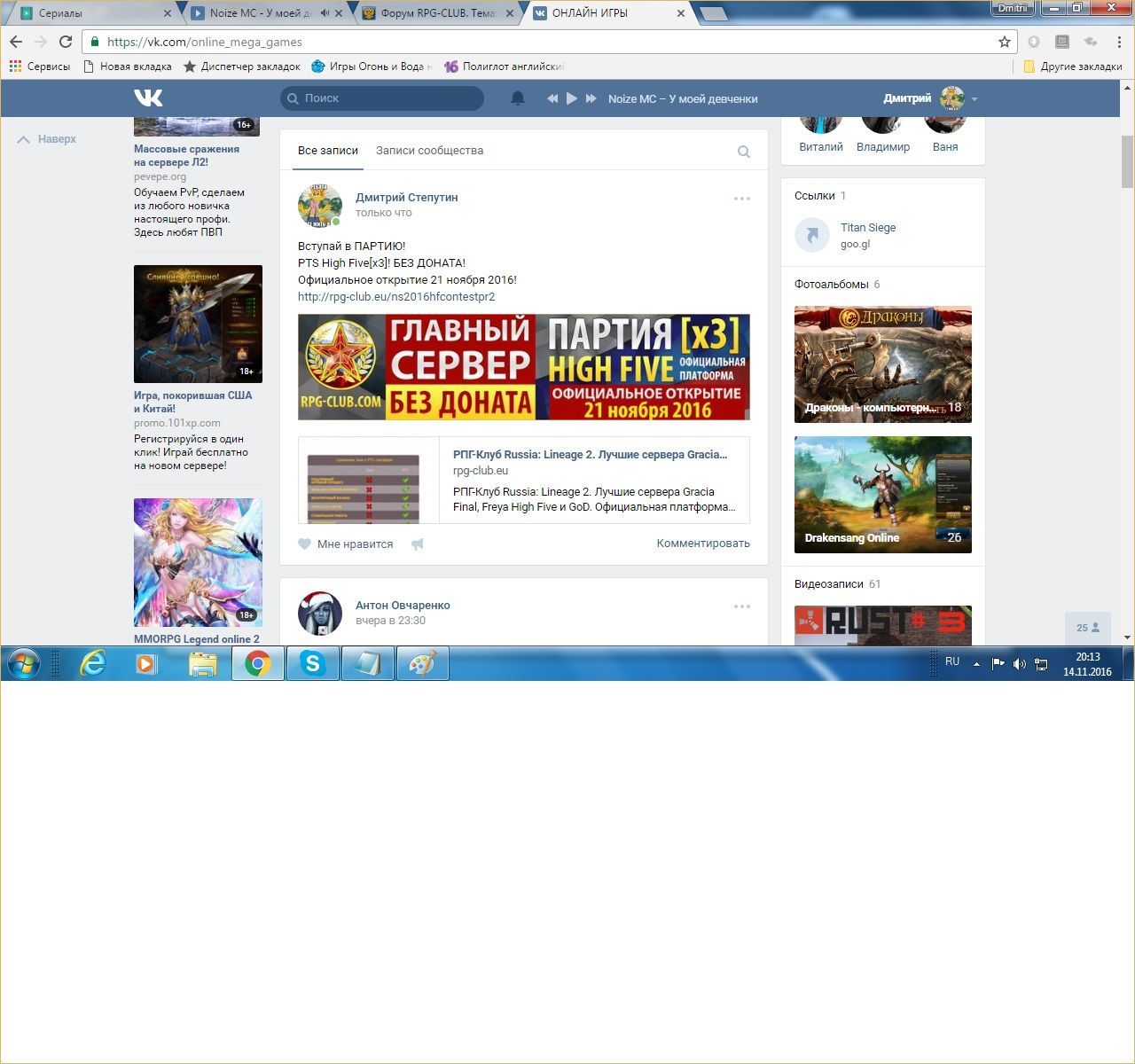1135x1064 pixels.
Task: Play the Noize MC track
Action: pyautogui.click(x=572, y=98)
